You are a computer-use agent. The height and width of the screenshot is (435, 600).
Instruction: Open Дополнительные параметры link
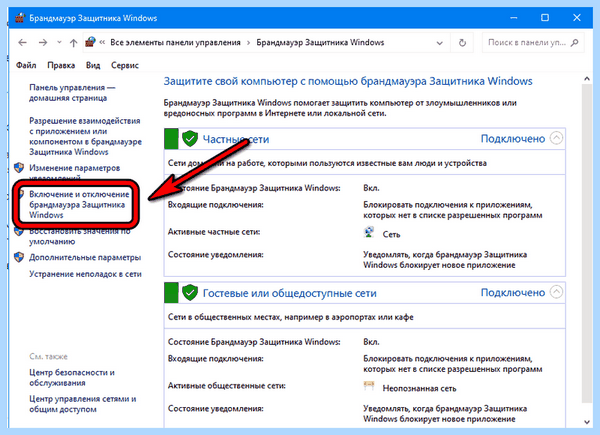coord(85,257)
